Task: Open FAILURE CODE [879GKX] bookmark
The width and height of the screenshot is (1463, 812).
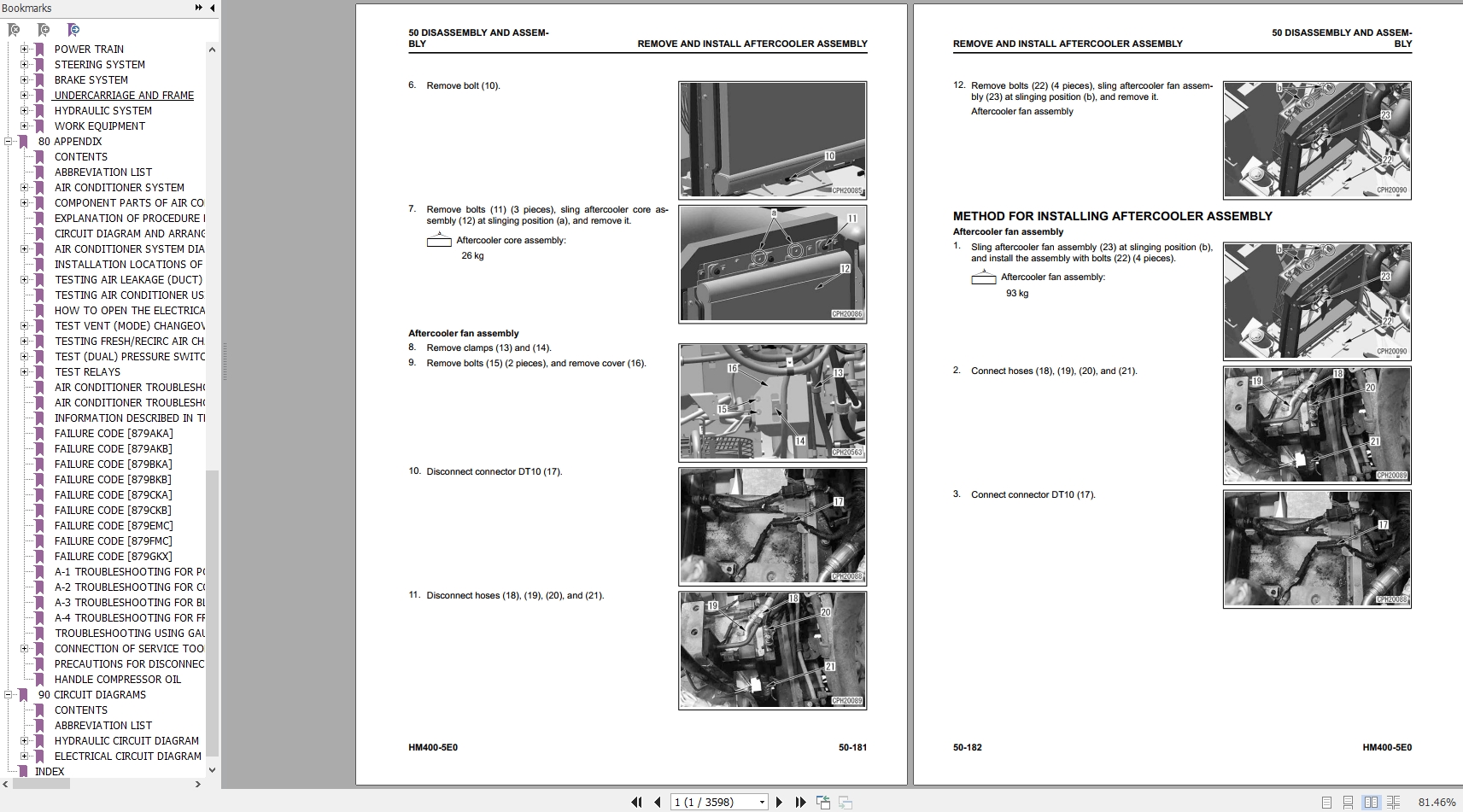Action: point(114,557)
